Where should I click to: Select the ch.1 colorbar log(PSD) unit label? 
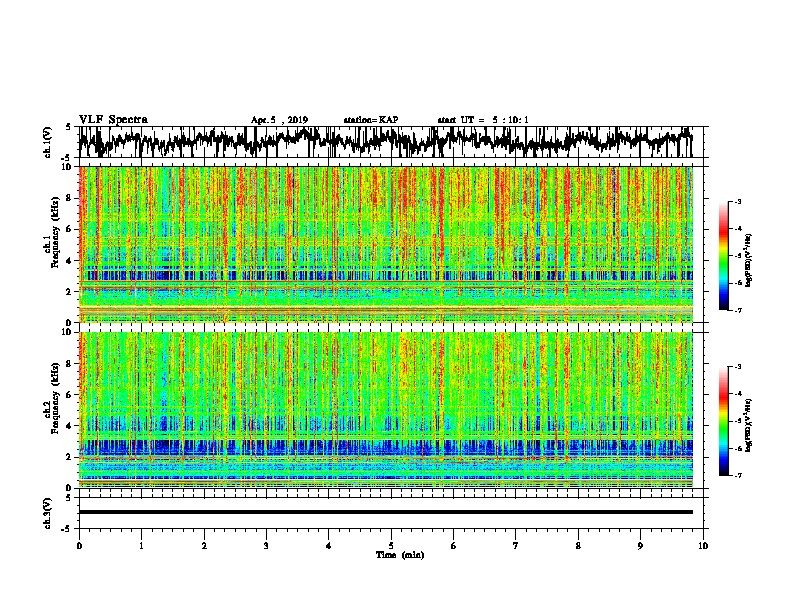pos(748,260)
